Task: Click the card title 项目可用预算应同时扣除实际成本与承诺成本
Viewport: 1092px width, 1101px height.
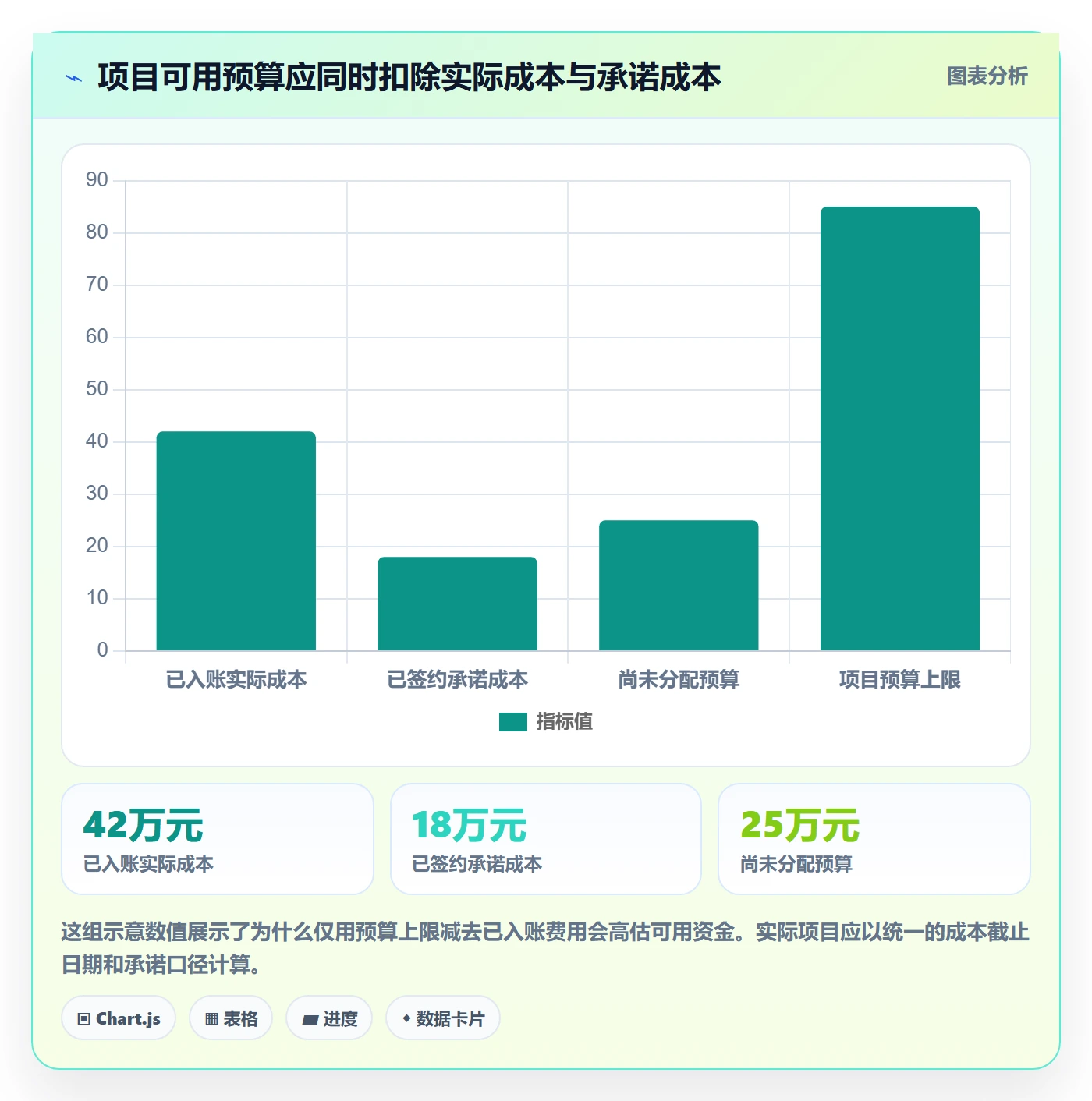Action: pos(409,77)
